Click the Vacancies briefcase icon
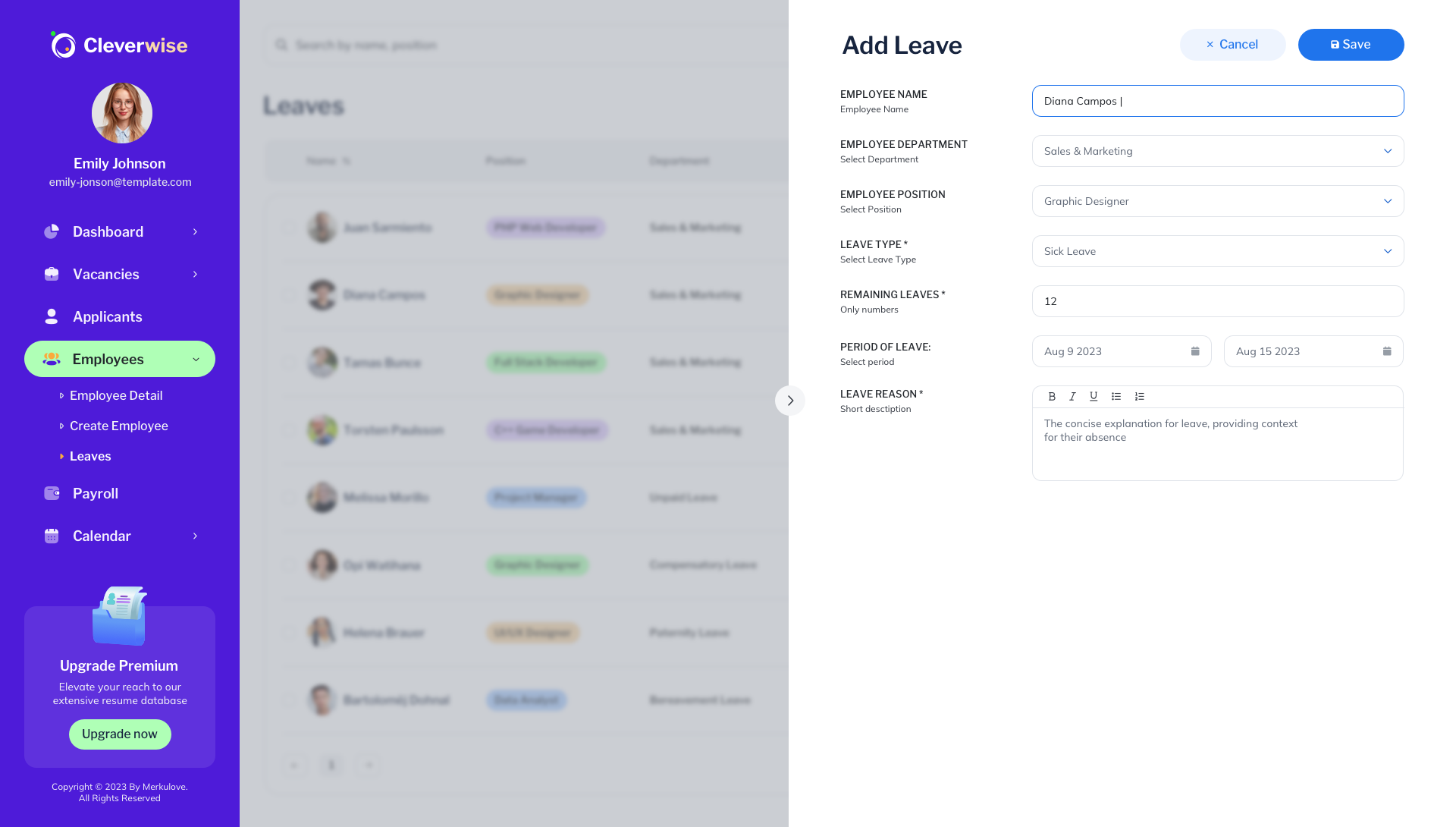 coord(51,274)
